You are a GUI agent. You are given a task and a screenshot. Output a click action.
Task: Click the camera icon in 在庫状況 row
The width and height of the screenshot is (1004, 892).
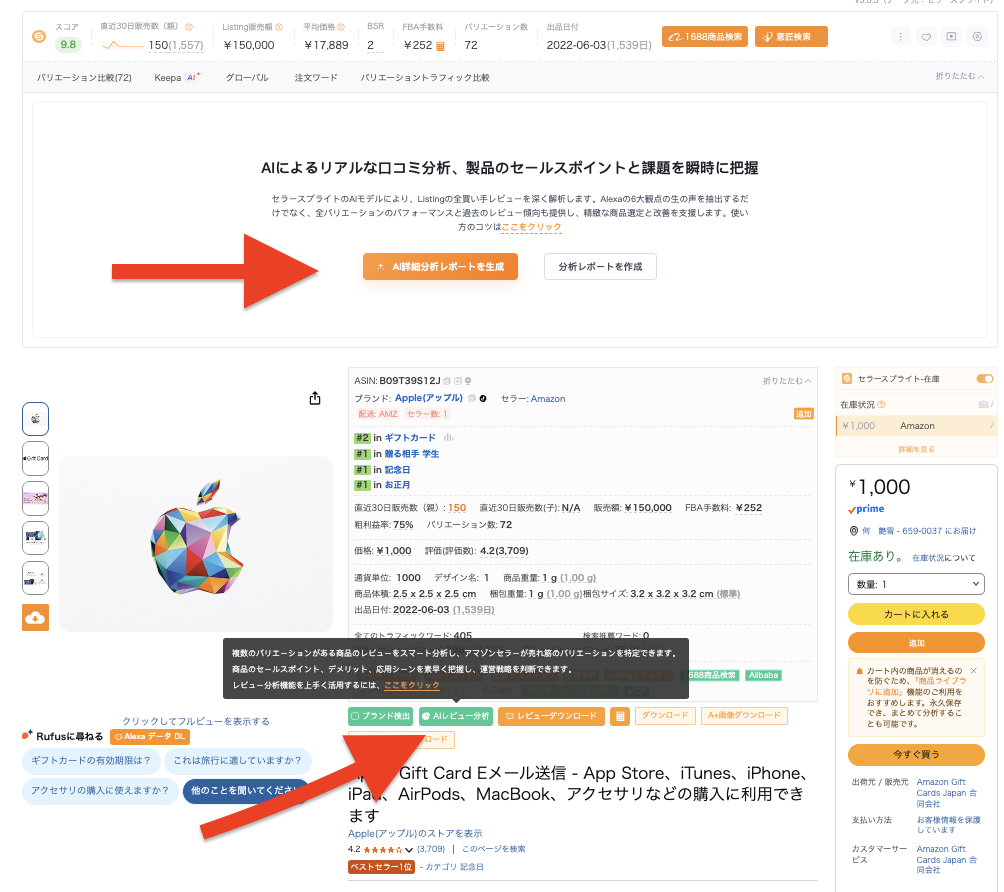[x=983, y=405]
